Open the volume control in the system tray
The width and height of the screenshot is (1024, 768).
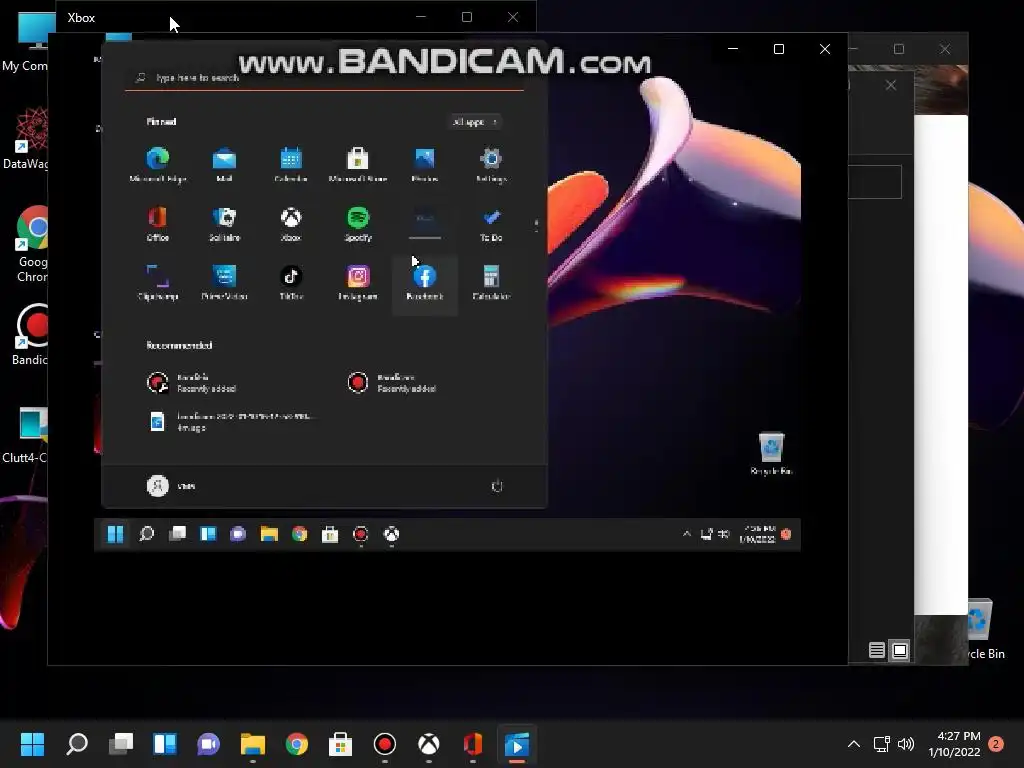pos(906,744)
